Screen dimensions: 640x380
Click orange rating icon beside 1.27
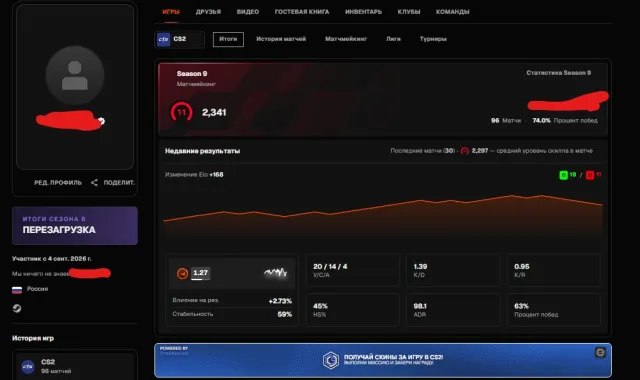(x=182, y=273)
